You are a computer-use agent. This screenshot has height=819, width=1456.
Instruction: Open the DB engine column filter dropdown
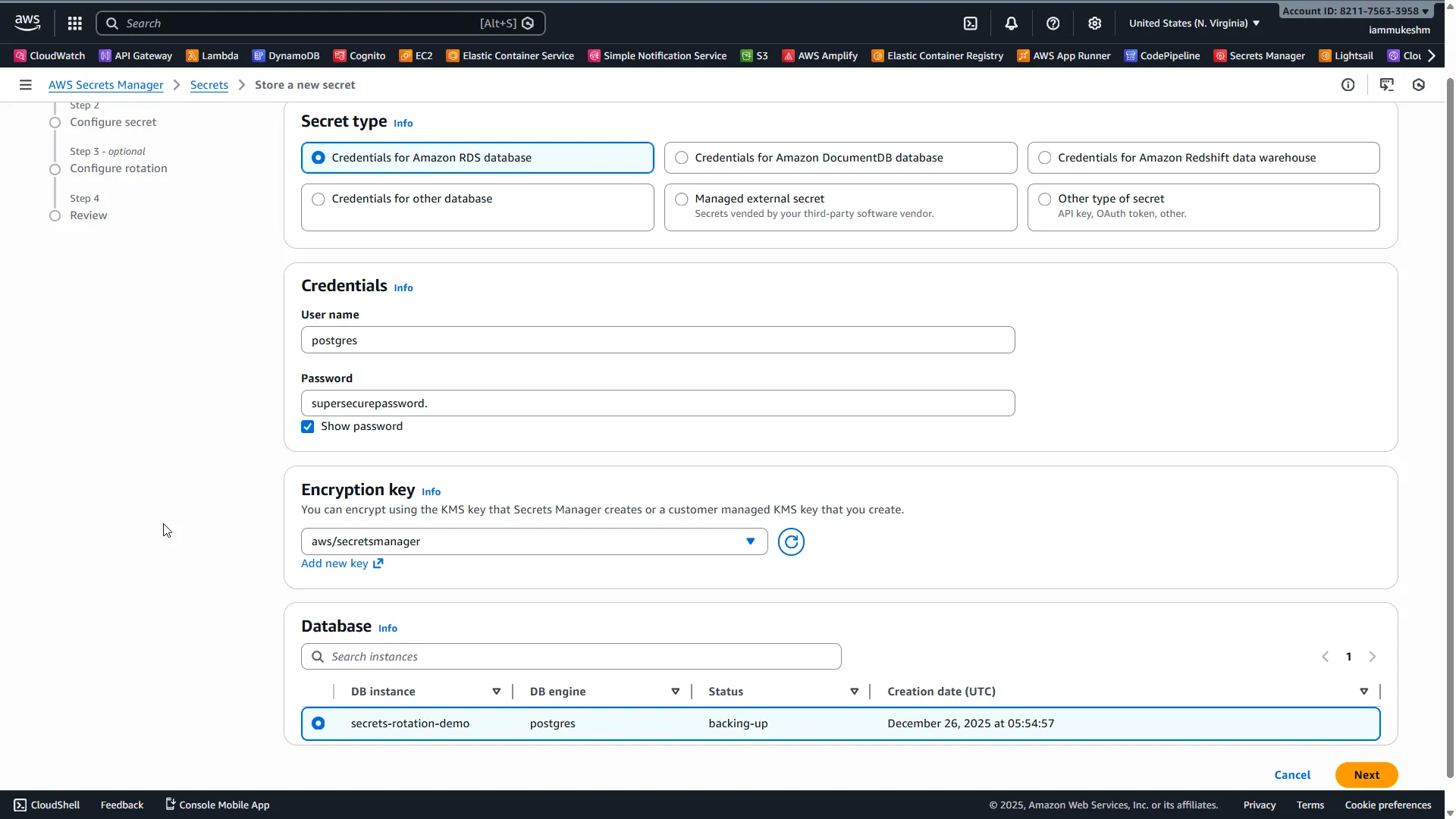[x=675, y=692]
